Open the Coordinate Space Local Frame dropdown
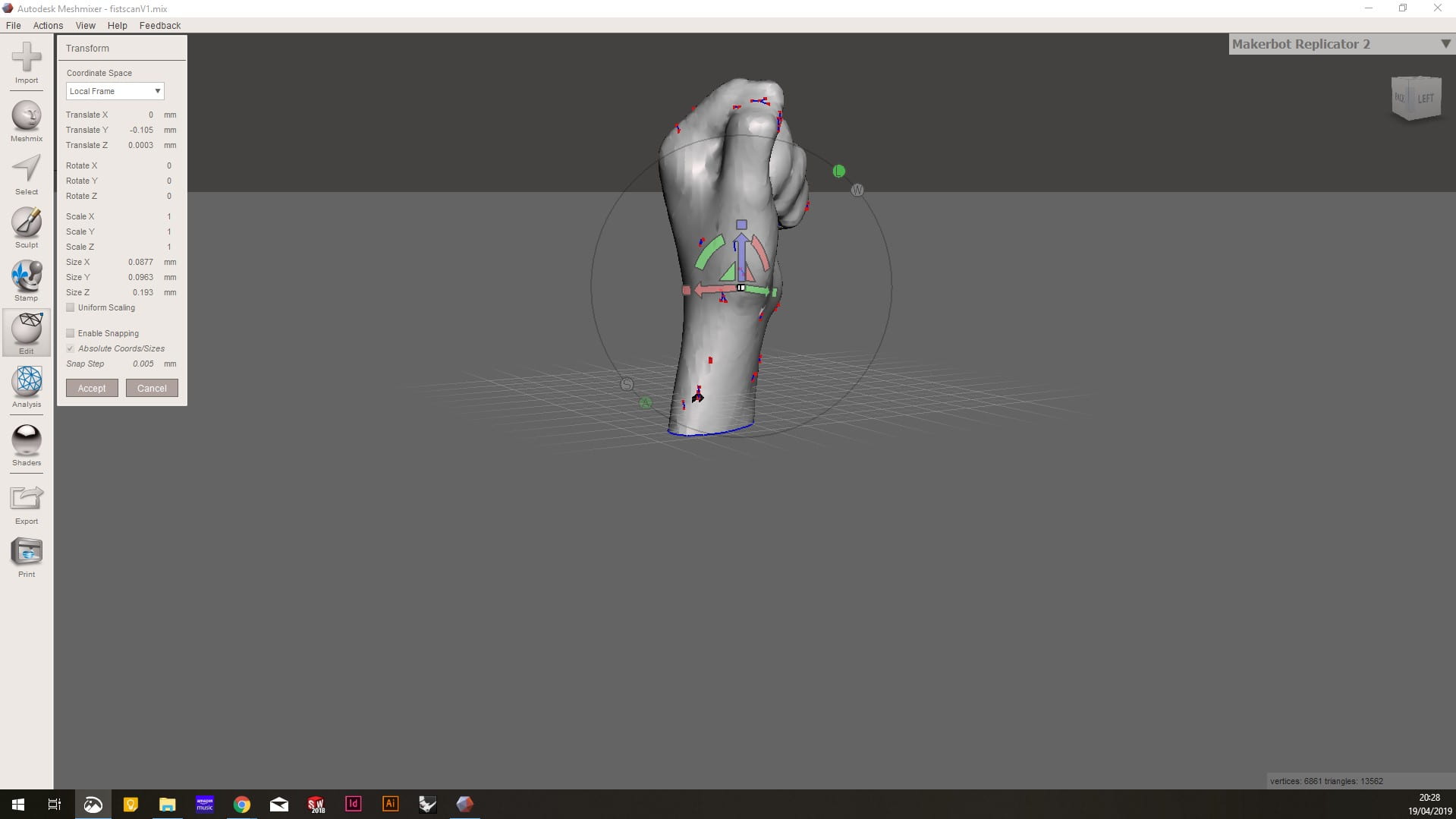1456x819 pixels. [x=115, y=91]
